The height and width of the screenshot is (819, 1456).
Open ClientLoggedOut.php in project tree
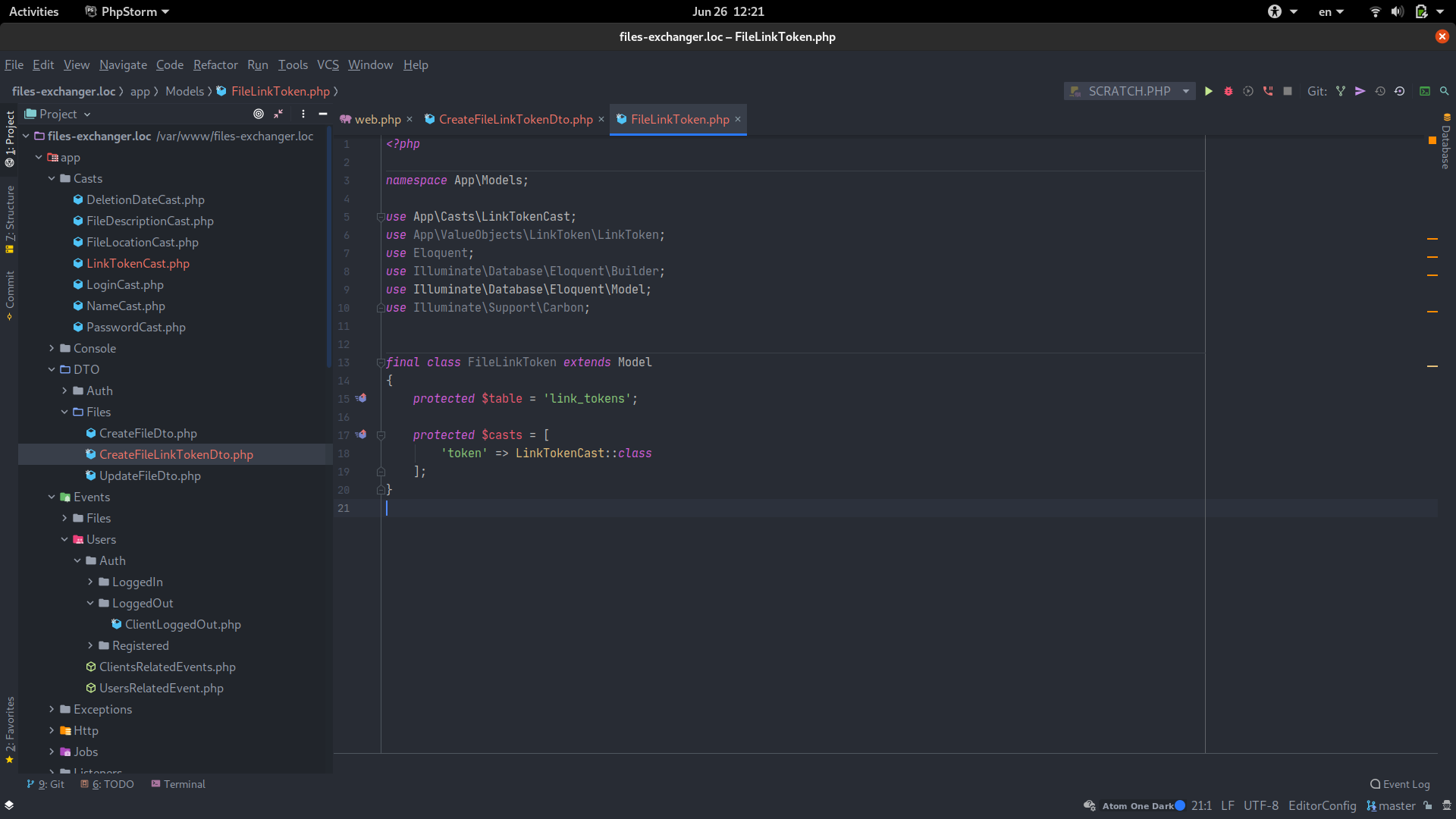click(x=183, y=624)
